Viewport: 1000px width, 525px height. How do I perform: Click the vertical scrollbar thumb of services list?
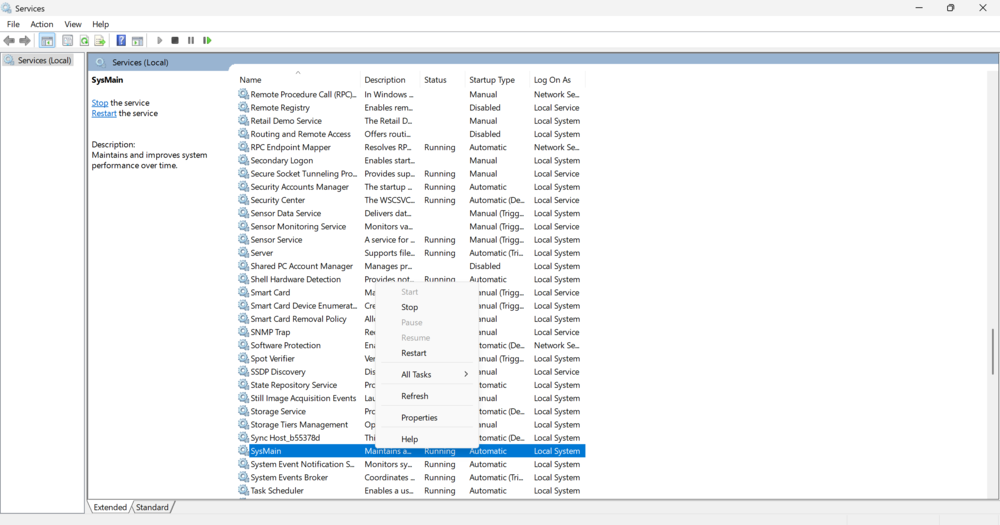[x=992, y=351]
